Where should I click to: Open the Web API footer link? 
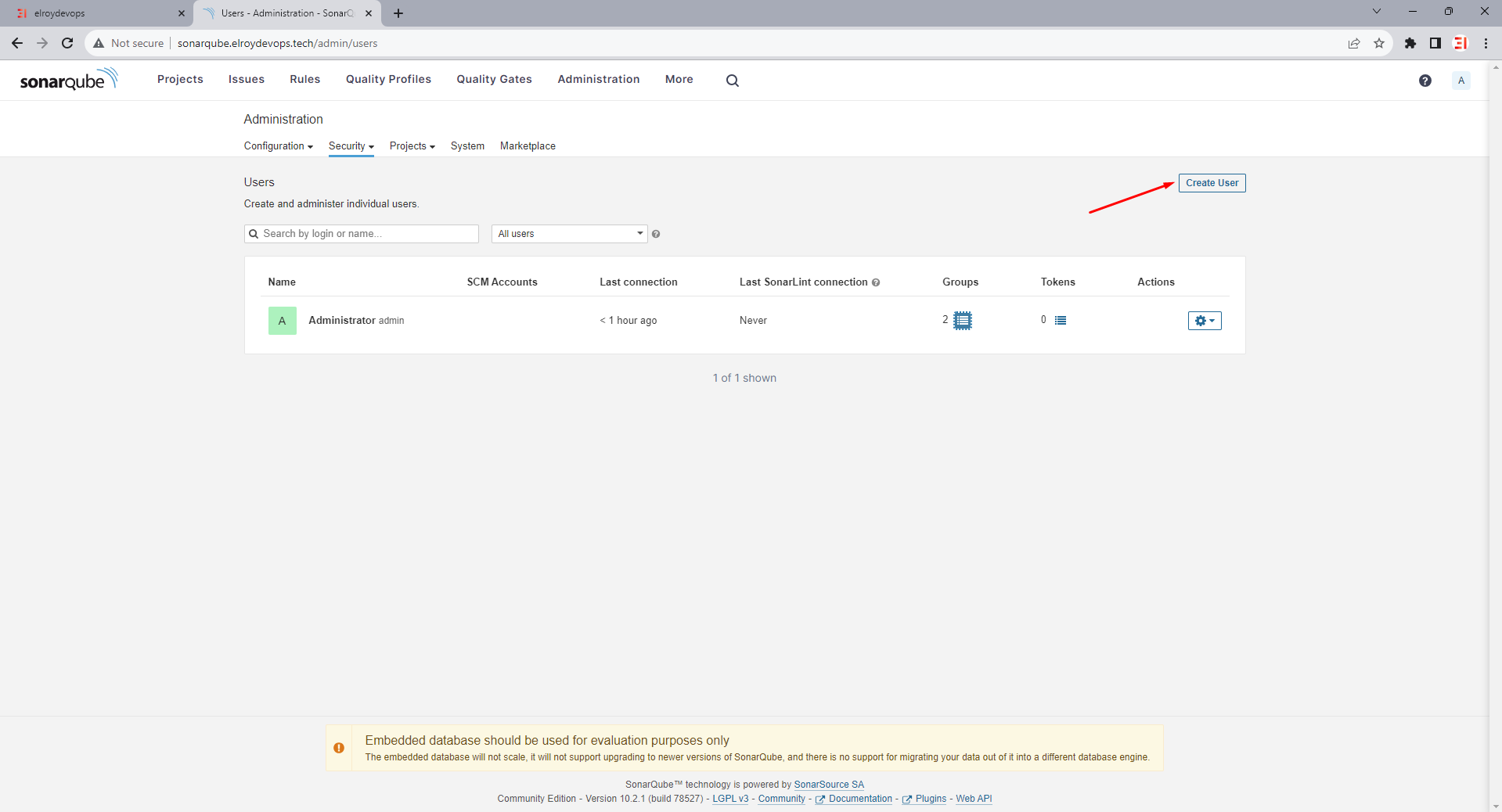click(x=974, y=799)
